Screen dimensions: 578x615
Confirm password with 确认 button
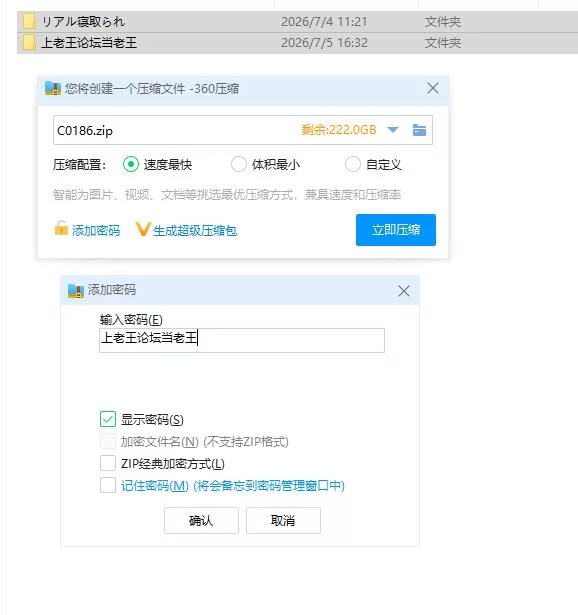(x=201, y=520)
